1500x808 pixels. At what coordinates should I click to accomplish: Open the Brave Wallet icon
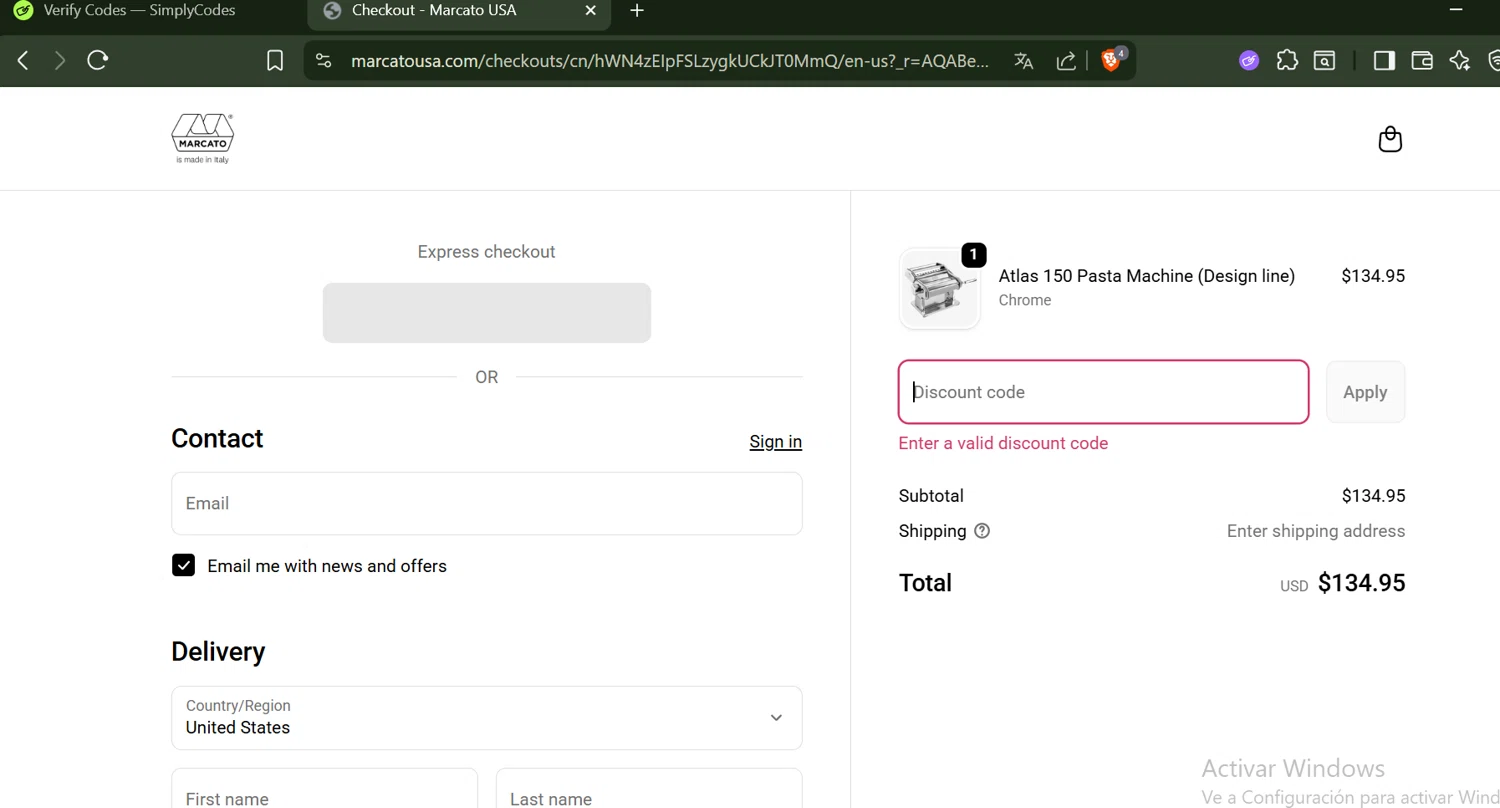coord(1422,61)
